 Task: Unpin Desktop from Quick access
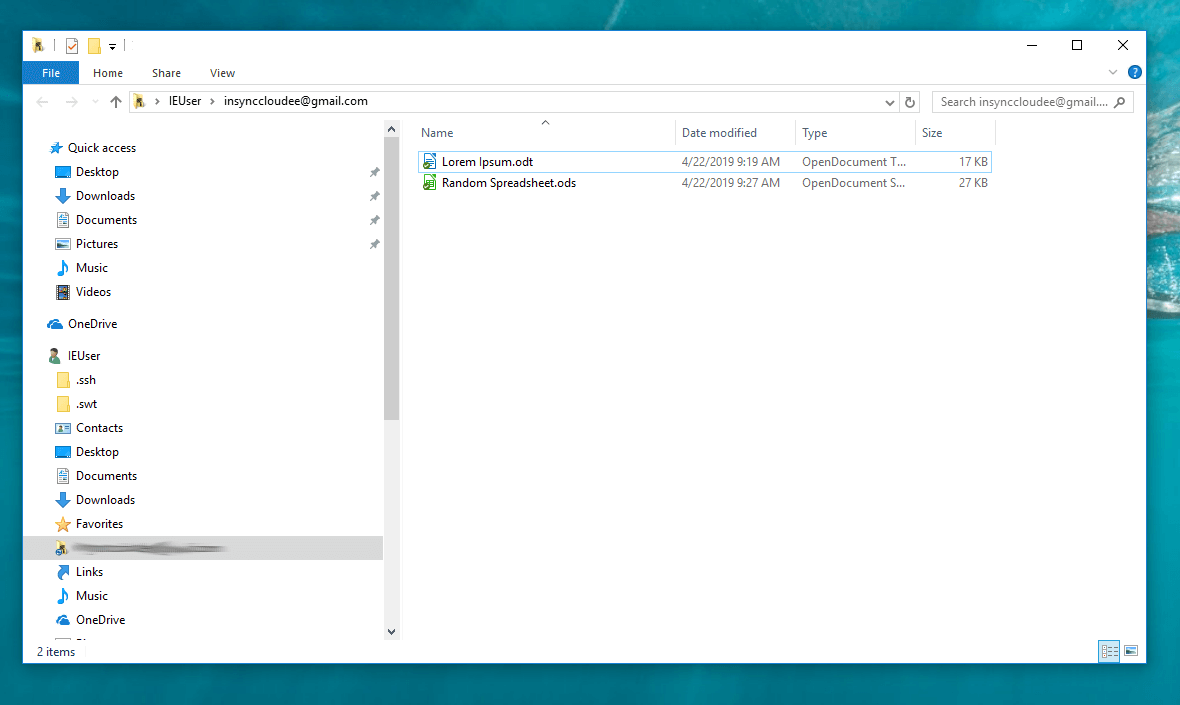[375, 172]
